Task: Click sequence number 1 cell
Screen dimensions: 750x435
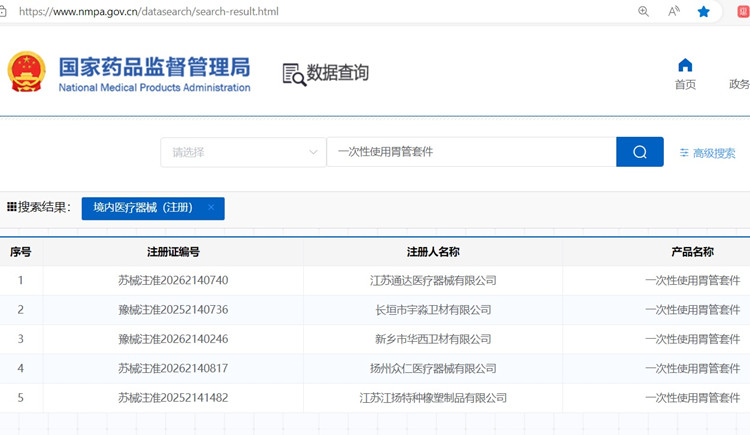Action: tap(21, 280)
